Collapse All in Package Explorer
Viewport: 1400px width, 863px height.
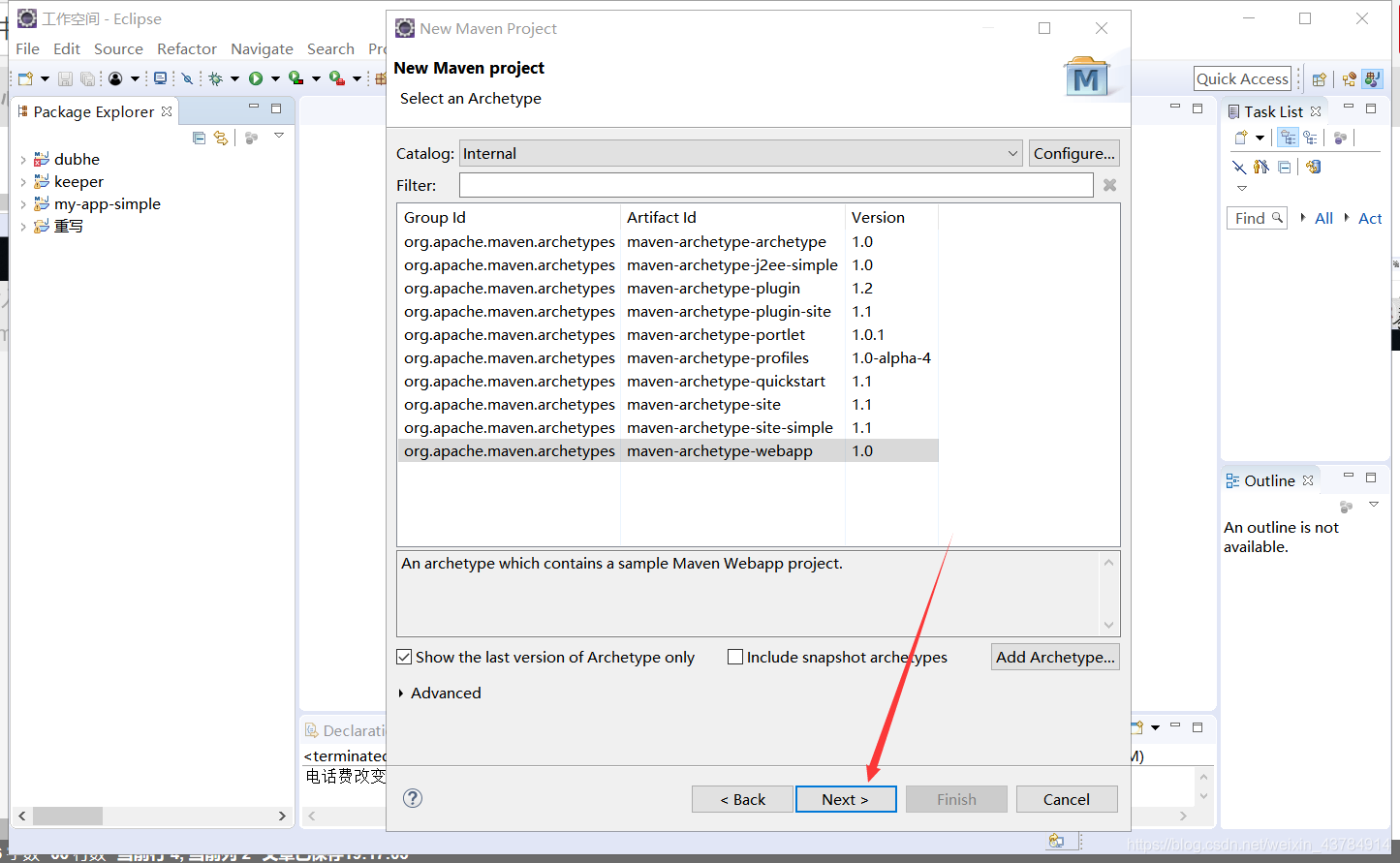199,138
